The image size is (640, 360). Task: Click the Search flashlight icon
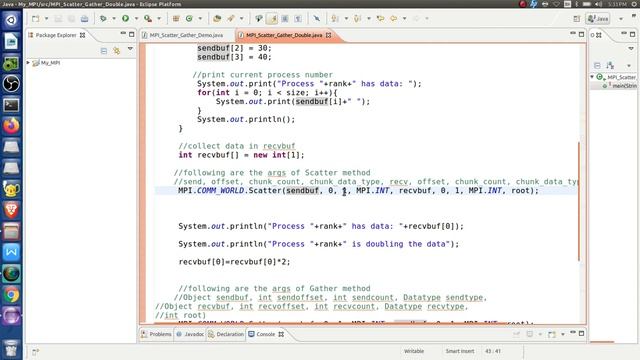(x=231, y=18)
